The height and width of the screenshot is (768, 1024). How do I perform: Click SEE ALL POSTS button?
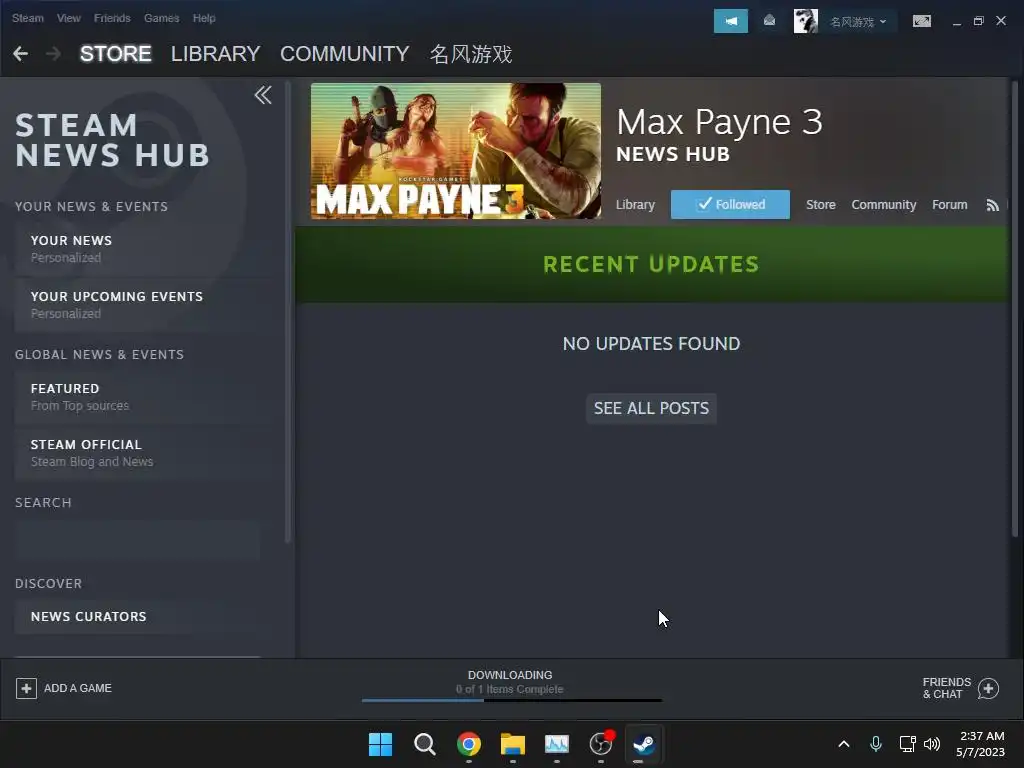[651, 408]
